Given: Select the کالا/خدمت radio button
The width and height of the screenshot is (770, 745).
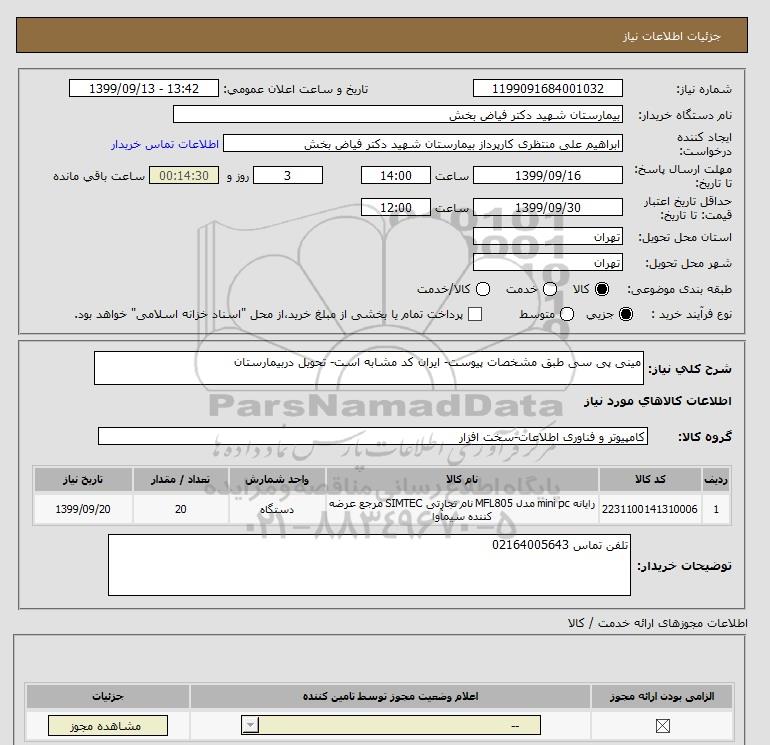Looking at the screenshot, I should pos(483,289).
